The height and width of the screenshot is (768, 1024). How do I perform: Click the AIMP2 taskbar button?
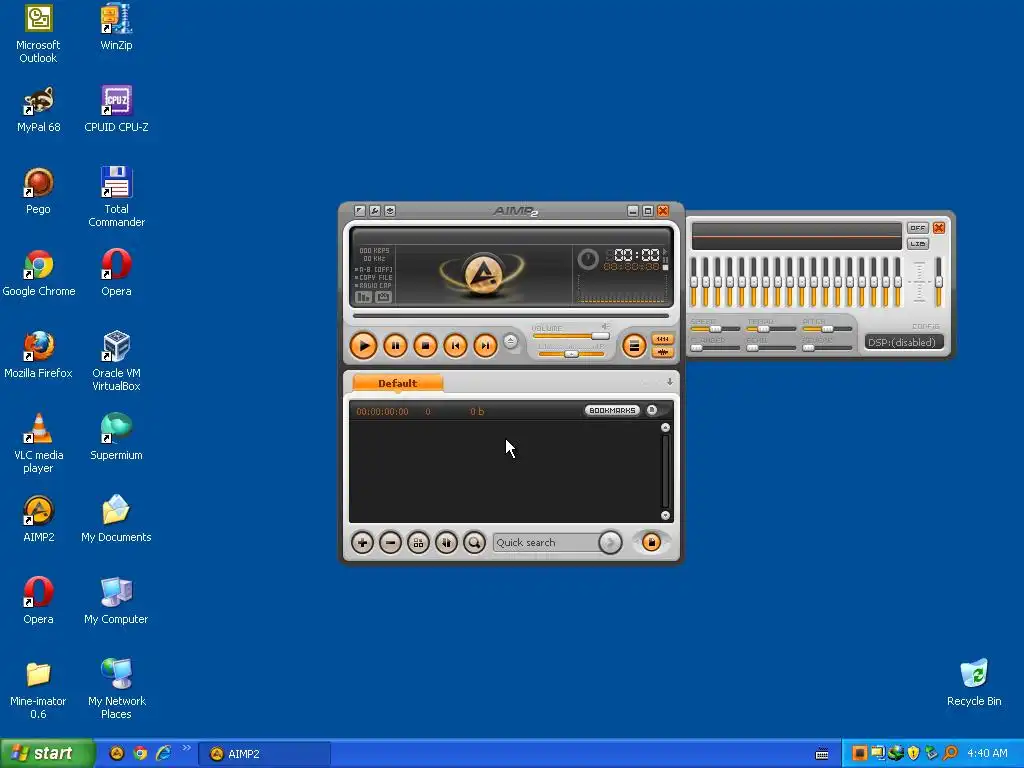point(264,754)
